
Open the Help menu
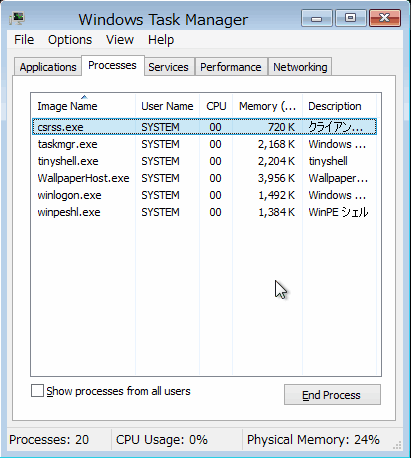[161, 40]
